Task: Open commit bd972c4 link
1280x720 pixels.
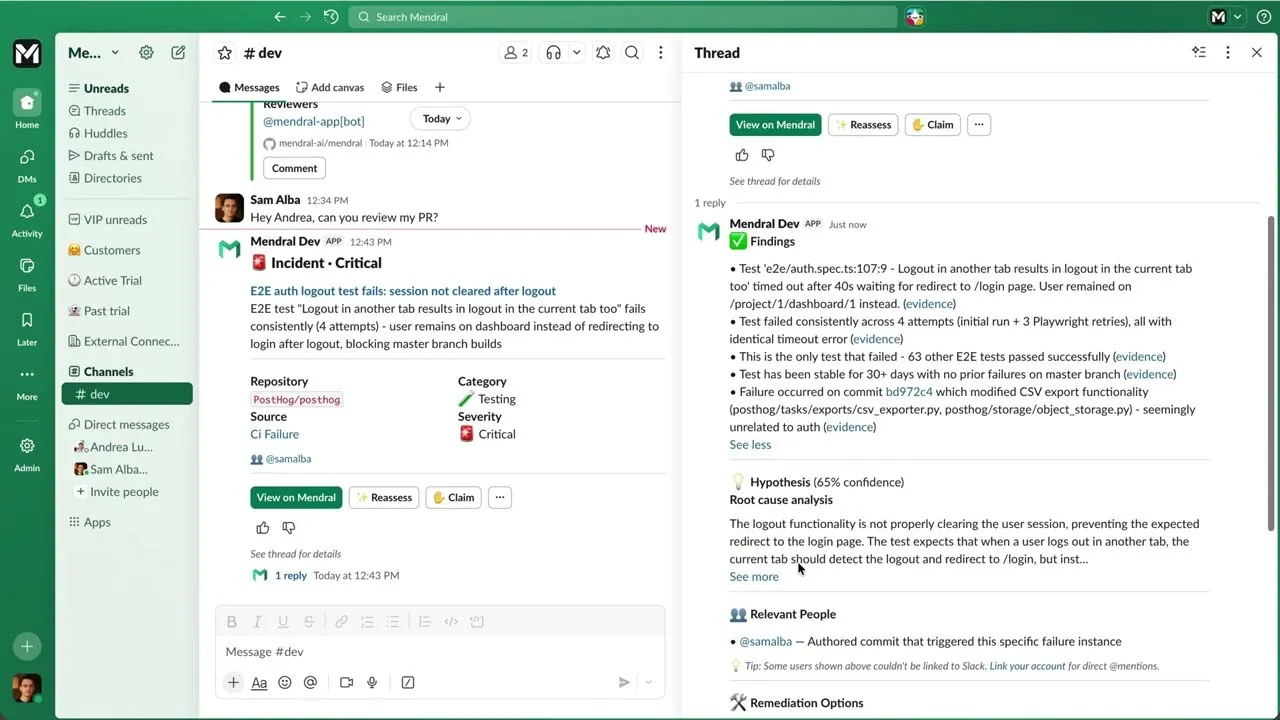Action: (x=909, y=392)
